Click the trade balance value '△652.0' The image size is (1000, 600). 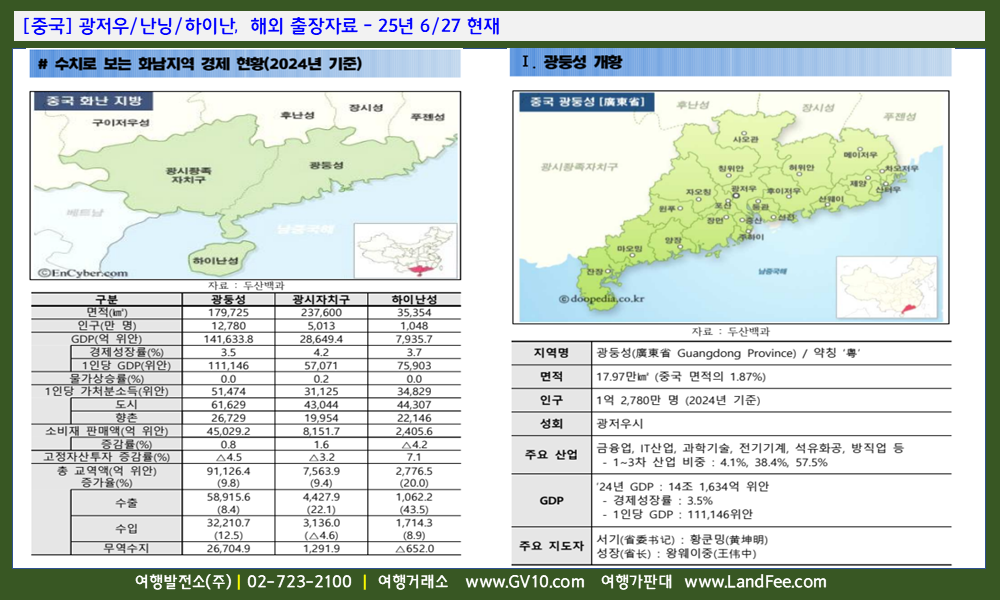tap(415, 548)
